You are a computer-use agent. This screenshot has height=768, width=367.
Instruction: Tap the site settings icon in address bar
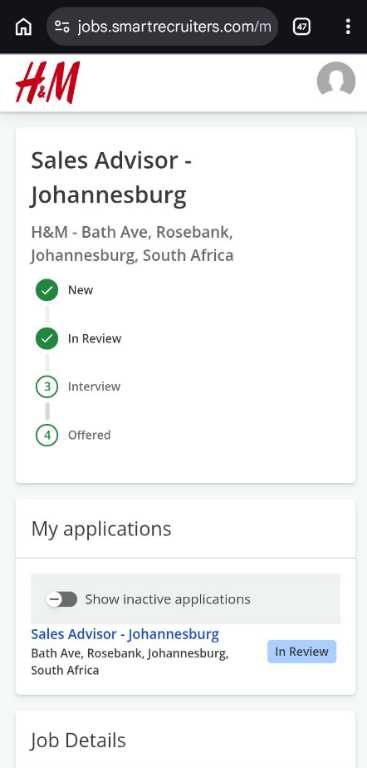point(62,26)
